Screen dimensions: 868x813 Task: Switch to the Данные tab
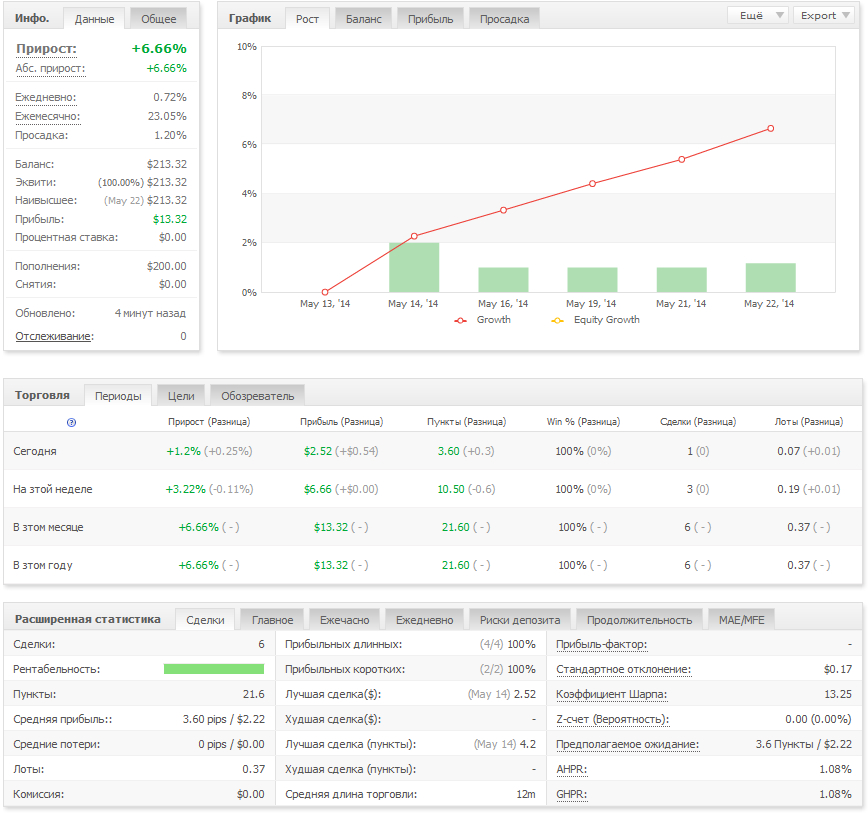(x=95, y=19)
